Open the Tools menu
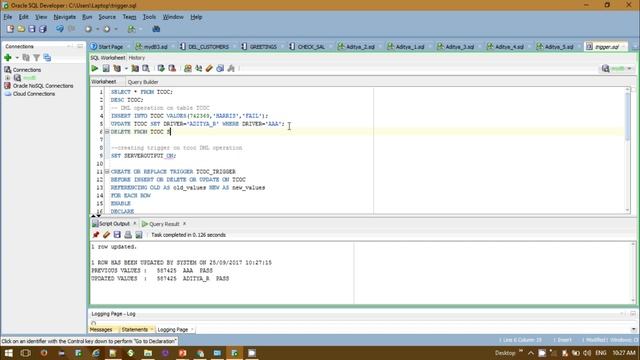 click(x=149, y=17)
